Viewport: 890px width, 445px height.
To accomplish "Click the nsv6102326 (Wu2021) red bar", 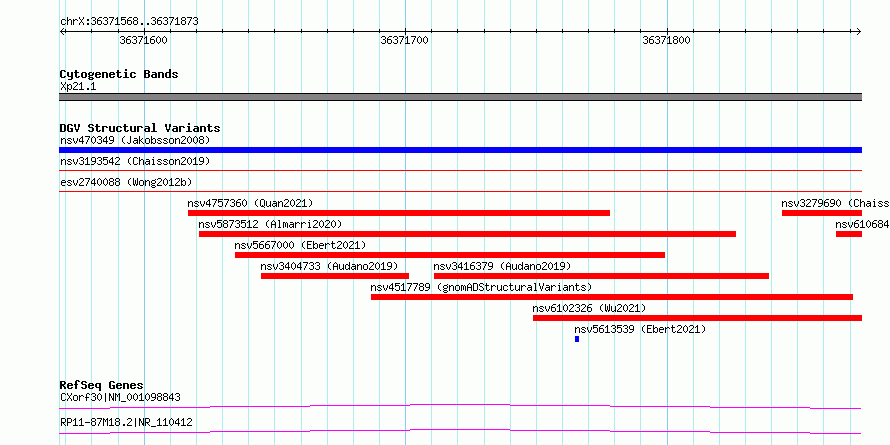I will tap(698, 318).
